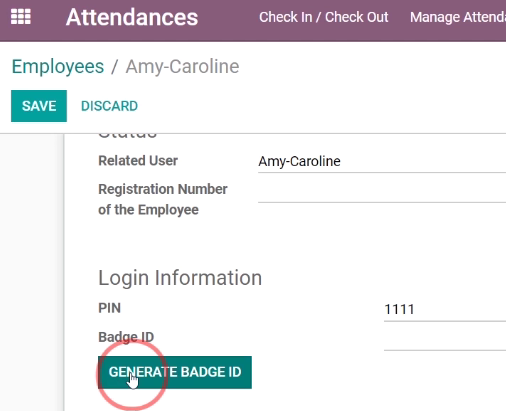Screen dimensions: 506x411
Task: Click the Badge ID label
Action: coord(126,337)
